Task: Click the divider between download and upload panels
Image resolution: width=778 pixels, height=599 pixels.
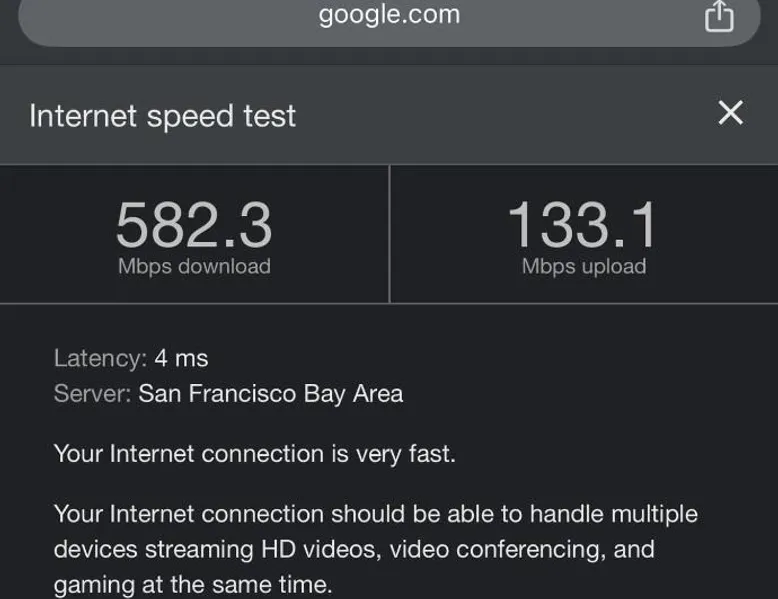Action: [x=389, y=234]
